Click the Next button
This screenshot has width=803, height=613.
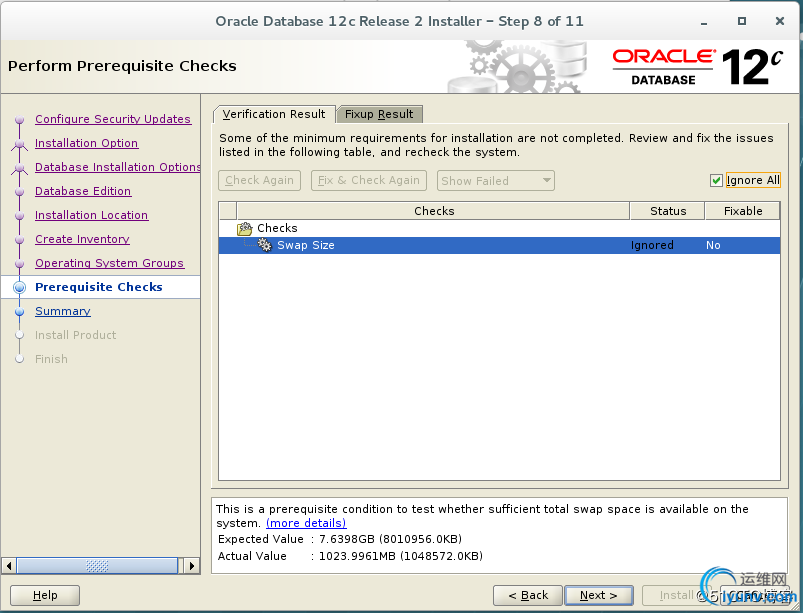coord(599,595)
